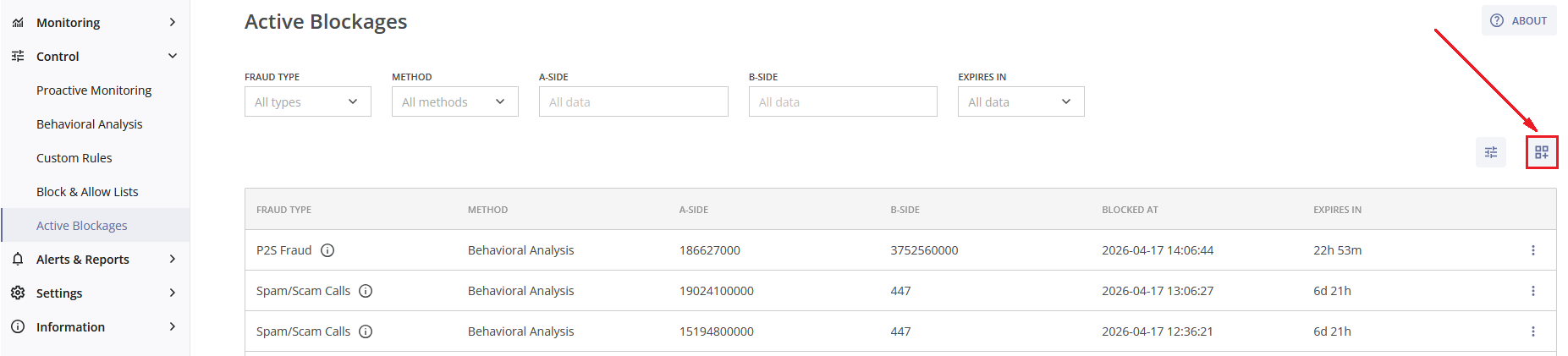This screenshot has width=1568, height=356.
Task: Show info for P2S Fraud type
Action: [327, 250]
